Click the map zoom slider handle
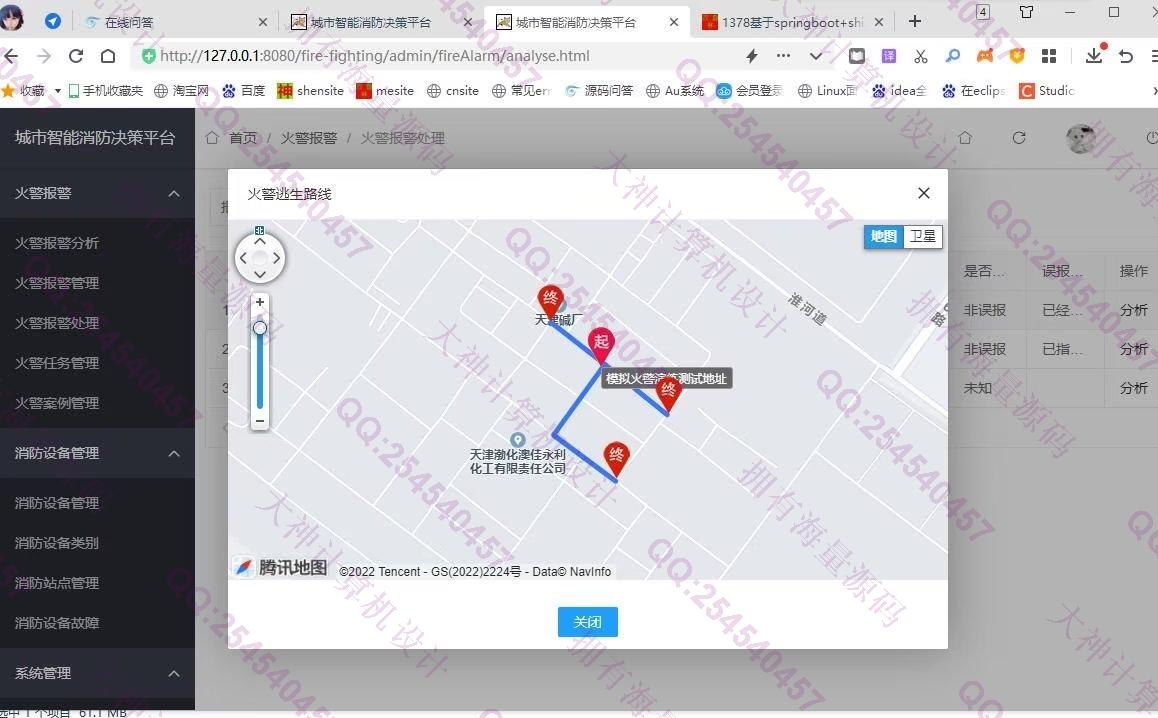The image size is (1158, 718). pos(260,327)
